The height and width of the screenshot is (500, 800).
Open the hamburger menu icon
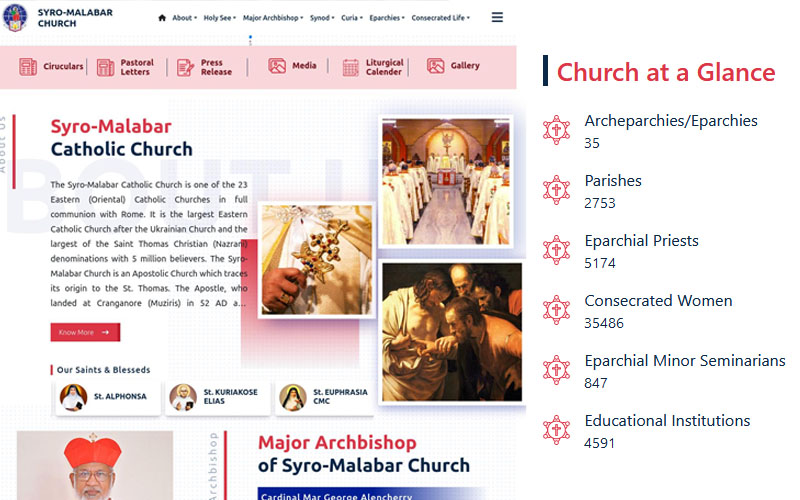(x=497, y=17)
